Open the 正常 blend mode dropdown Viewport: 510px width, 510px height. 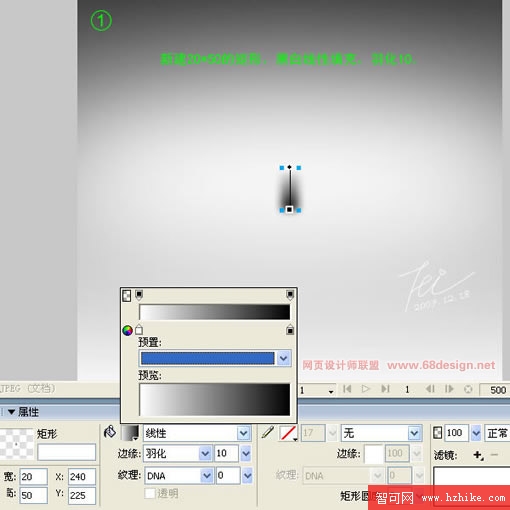click(x=497, y=433)
